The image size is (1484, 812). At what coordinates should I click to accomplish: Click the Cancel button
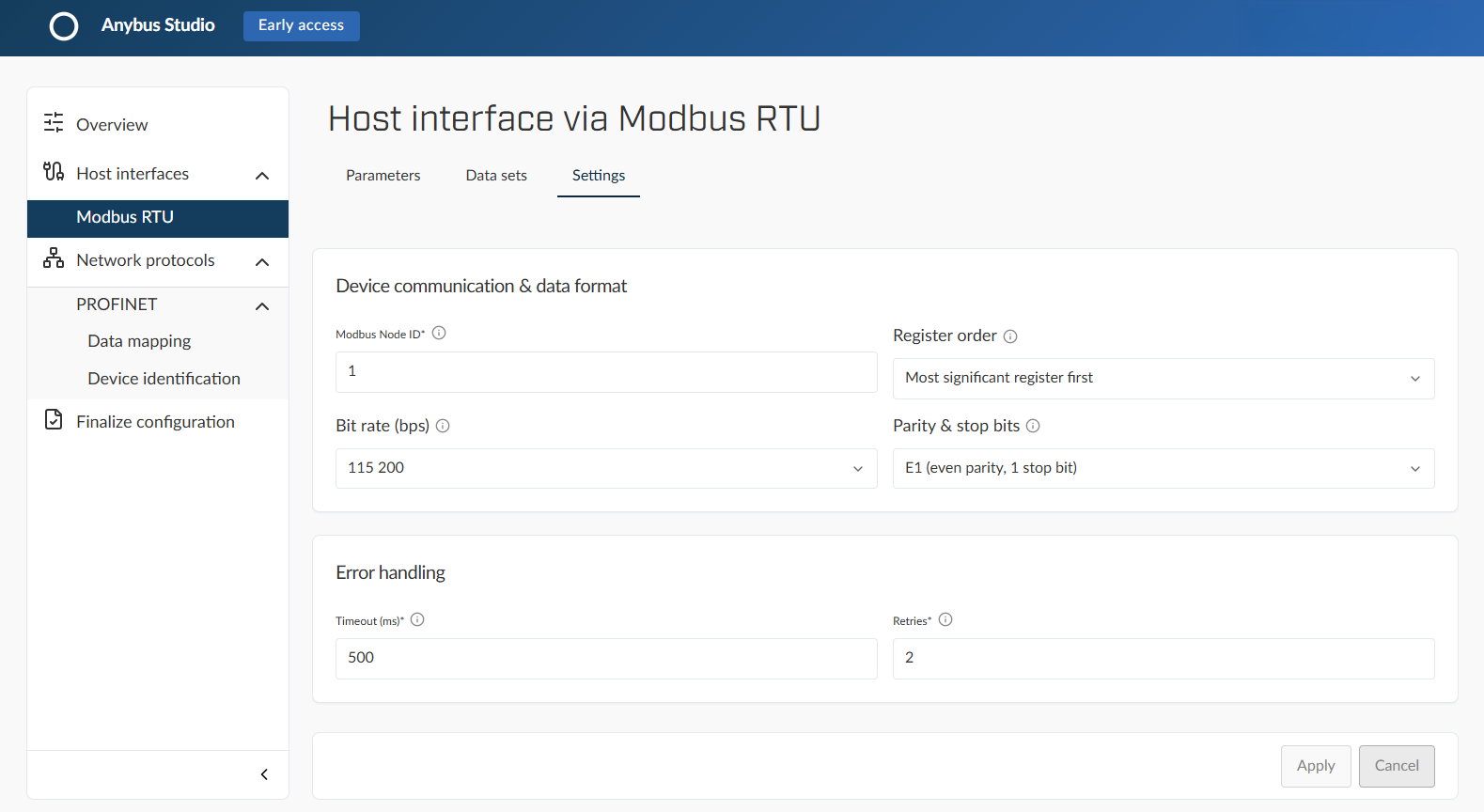1397,766
